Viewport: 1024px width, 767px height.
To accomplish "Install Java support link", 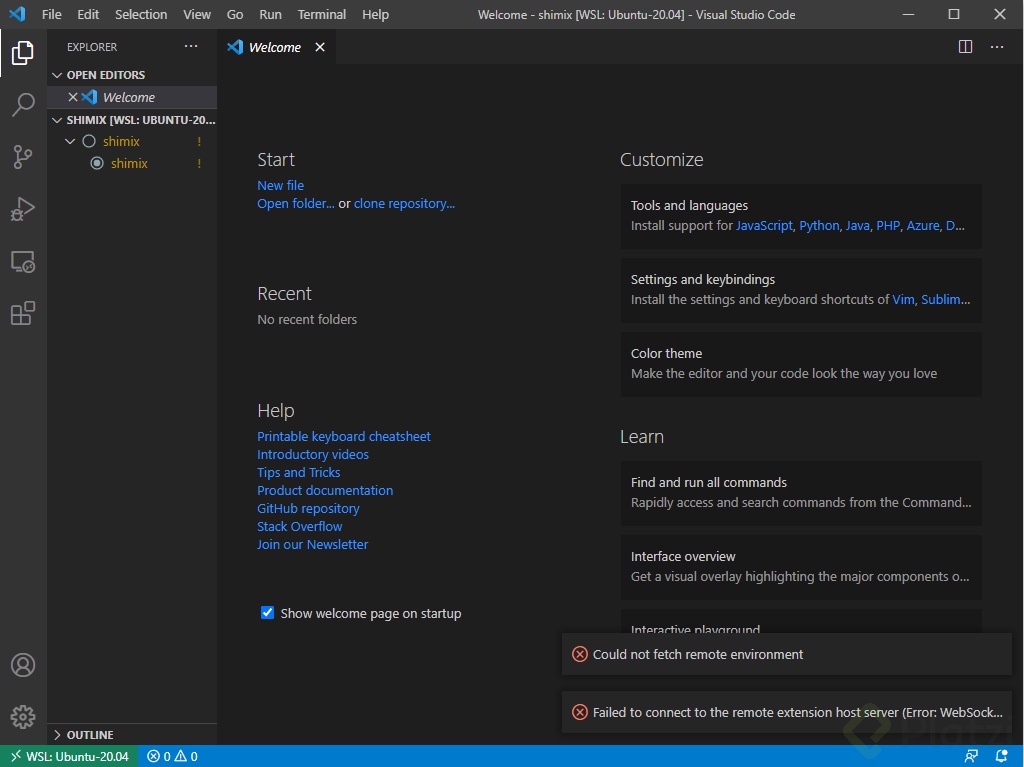I will (857, 225).
